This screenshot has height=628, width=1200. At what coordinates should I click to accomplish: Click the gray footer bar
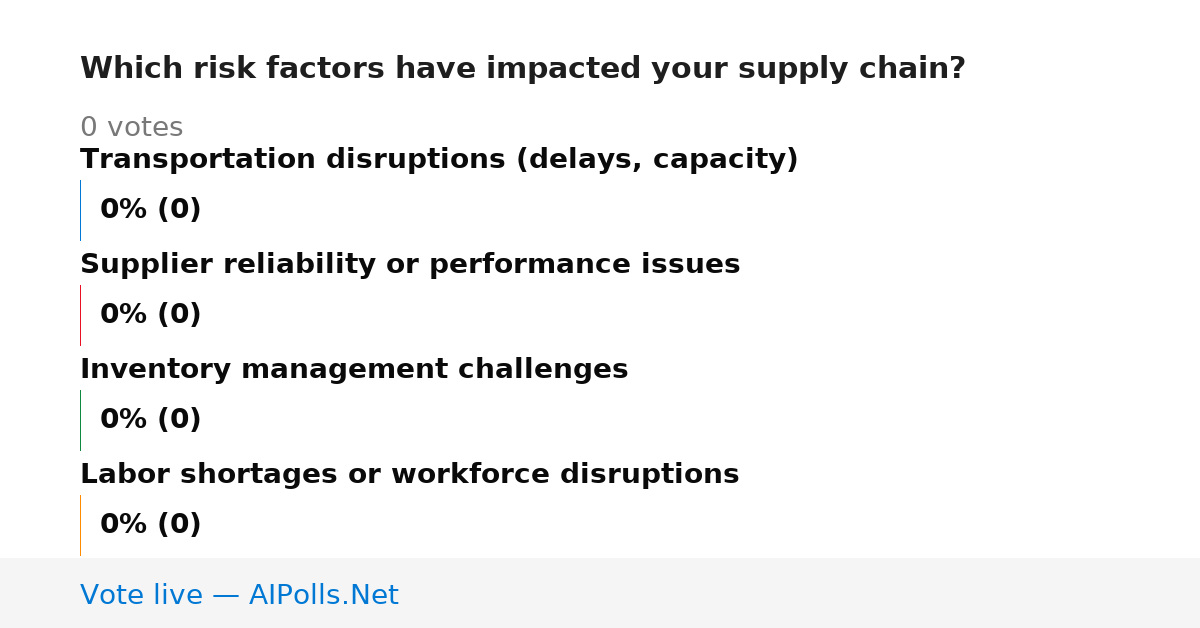(x=600, y=593)
